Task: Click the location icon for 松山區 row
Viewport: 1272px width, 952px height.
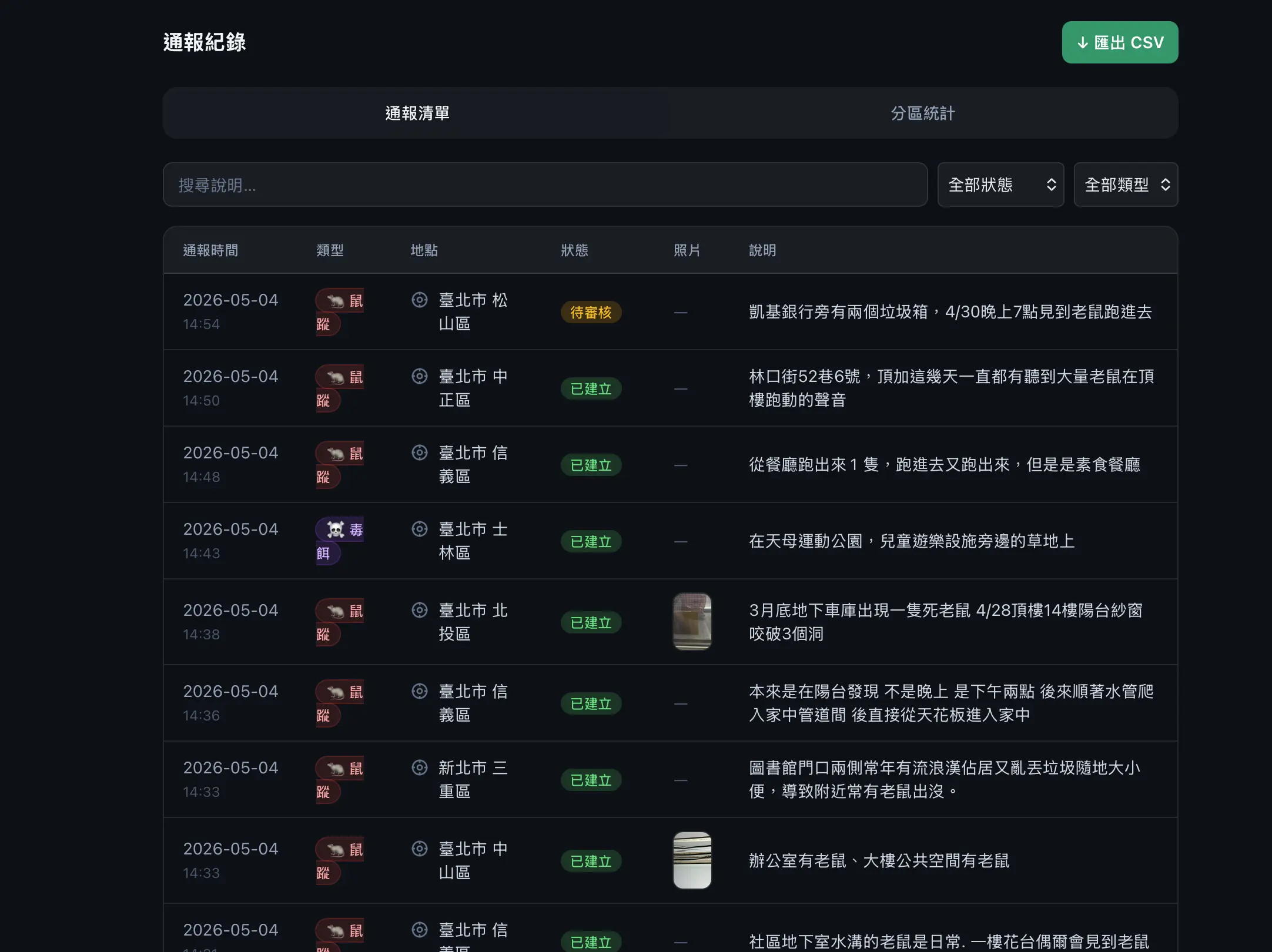Action: [419, 300]
